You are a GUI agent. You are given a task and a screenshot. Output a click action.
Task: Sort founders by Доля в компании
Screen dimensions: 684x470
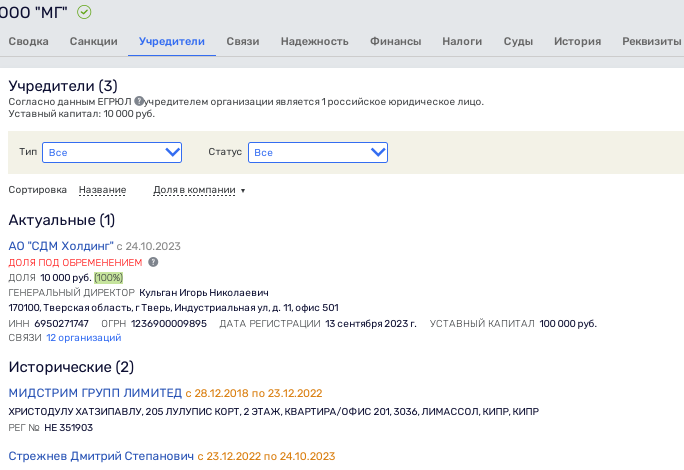pyautogui.click(x=195, y=190)
